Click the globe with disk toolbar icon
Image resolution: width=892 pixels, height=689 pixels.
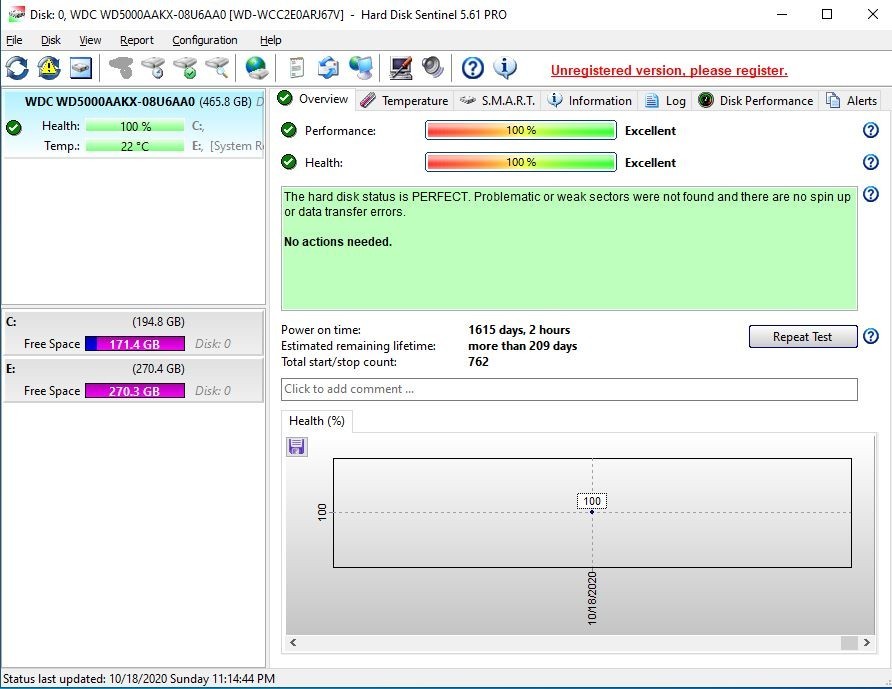click(257, 68)
